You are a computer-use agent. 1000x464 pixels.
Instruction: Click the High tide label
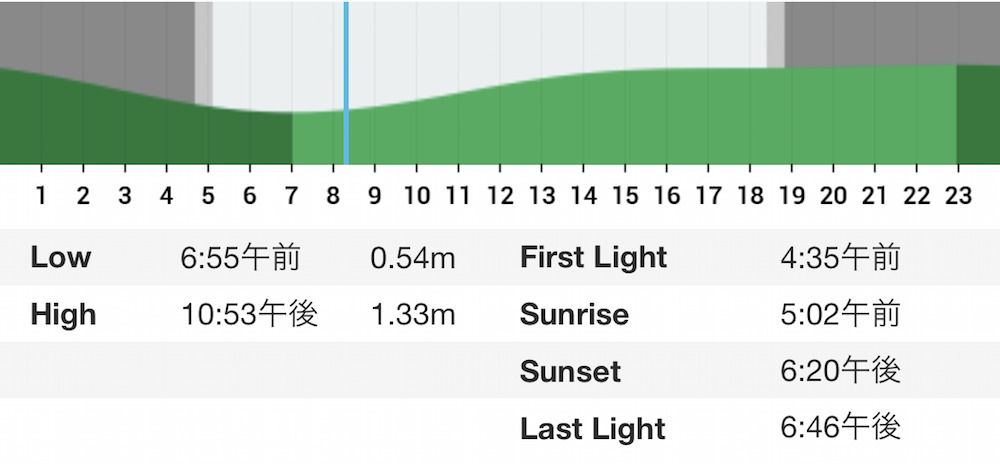(64, 315)
